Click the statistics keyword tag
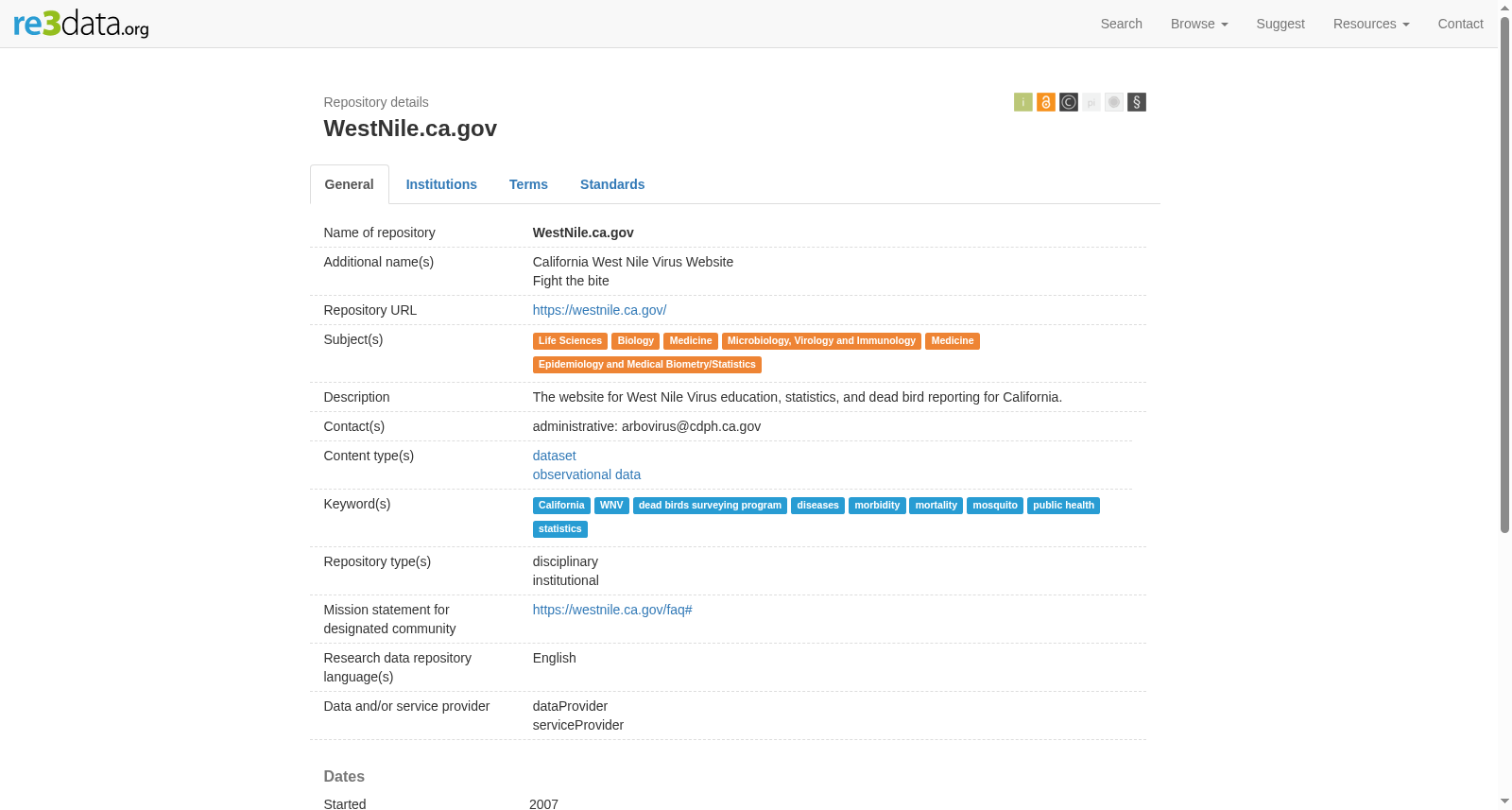The image size is (1512, 810). click(x=560, y=529)
